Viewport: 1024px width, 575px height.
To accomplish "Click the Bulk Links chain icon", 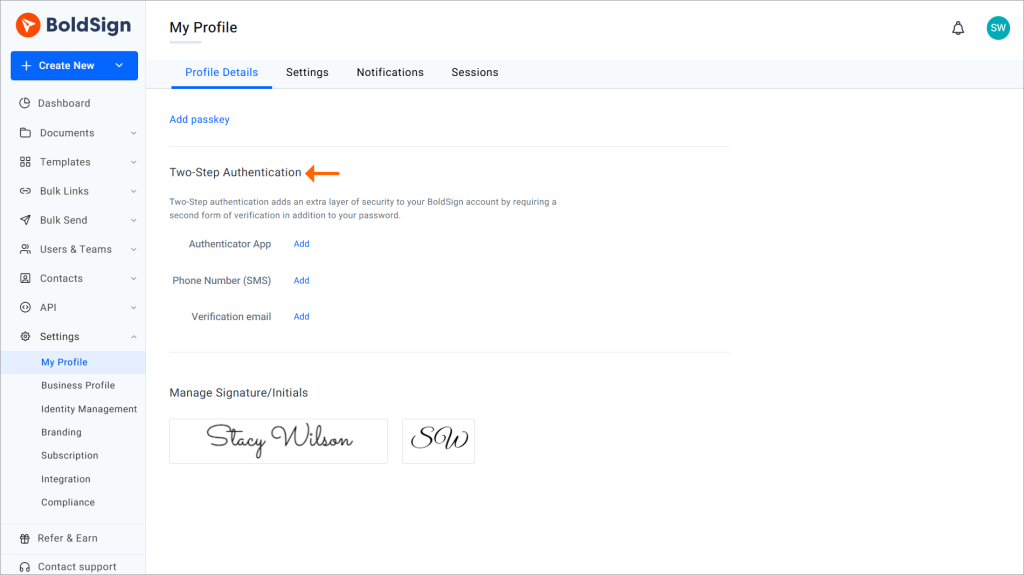I will pyautogui.click(x=25, y=191).
